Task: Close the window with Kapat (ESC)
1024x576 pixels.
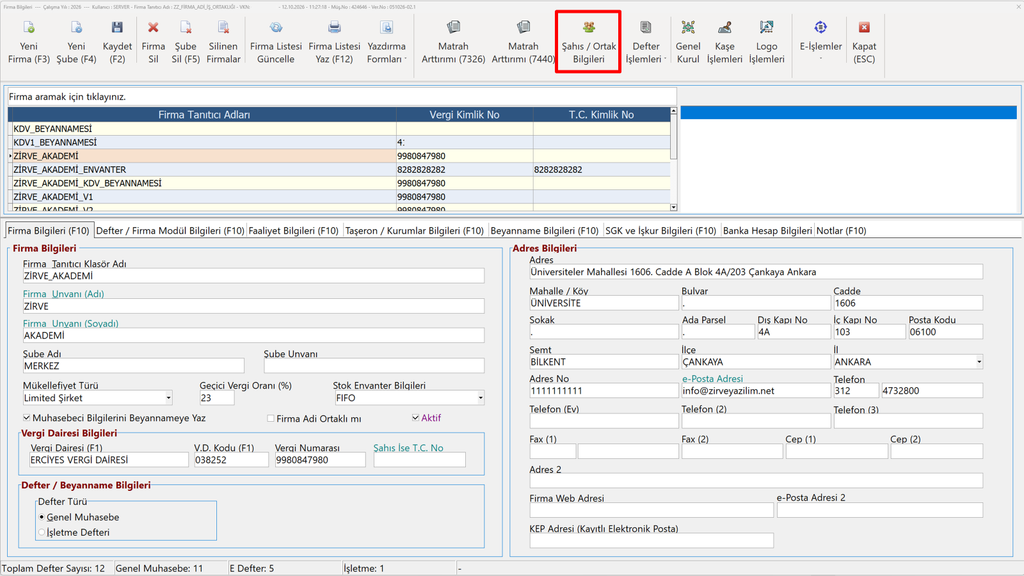Action: (864, 42)
